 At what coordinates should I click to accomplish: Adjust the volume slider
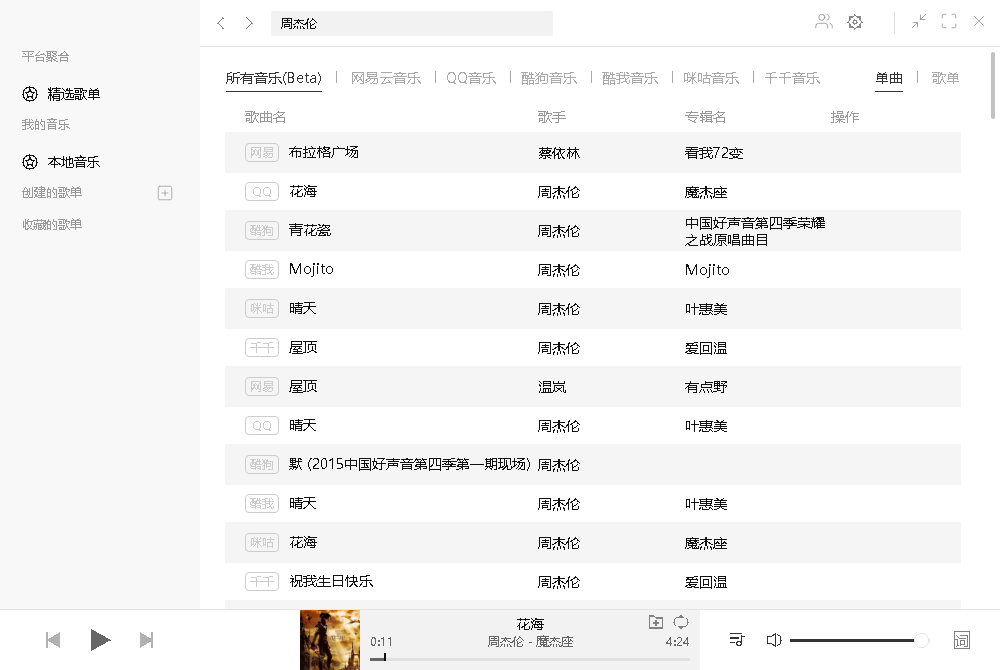[x=857, y=640]
